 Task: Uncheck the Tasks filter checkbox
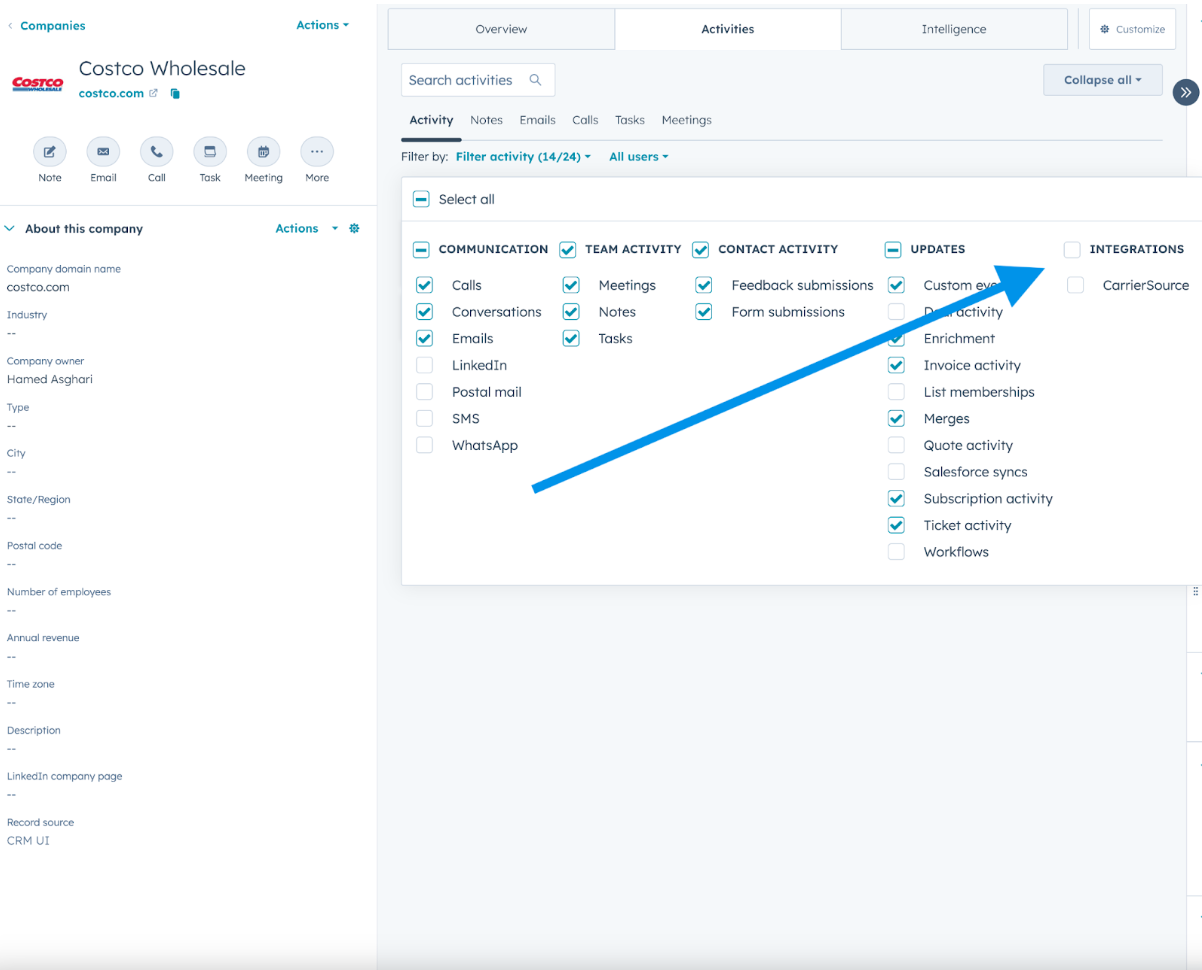(571, 338)
